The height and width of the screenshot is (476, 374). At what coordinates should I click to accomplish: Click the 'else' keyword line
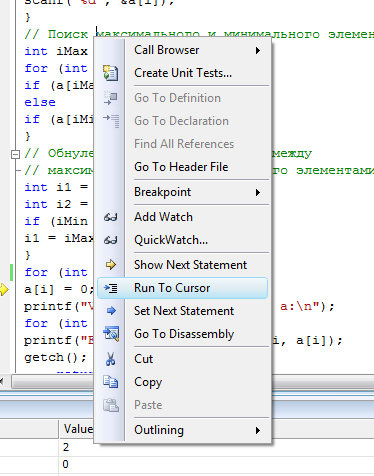40,102
